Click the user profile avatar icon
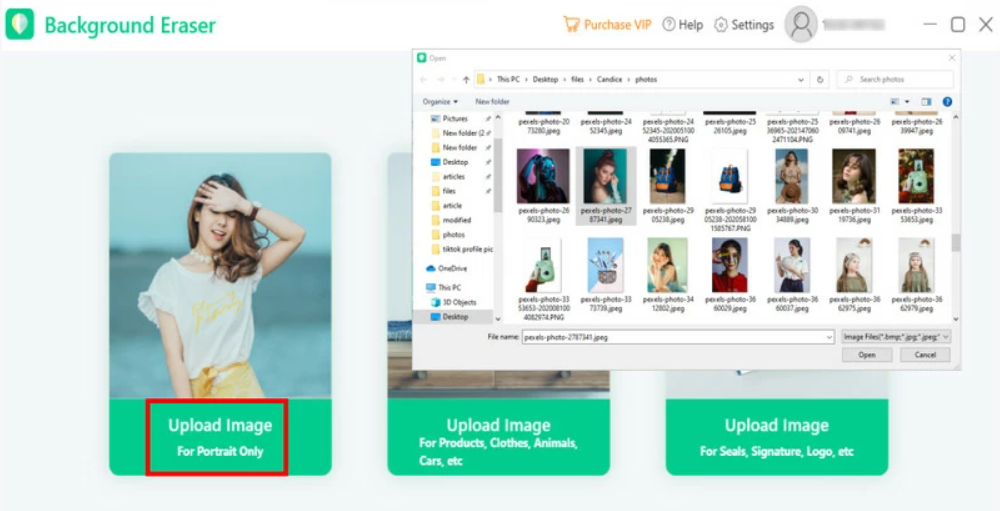The image size is (1000, 511). click(801, 25)
